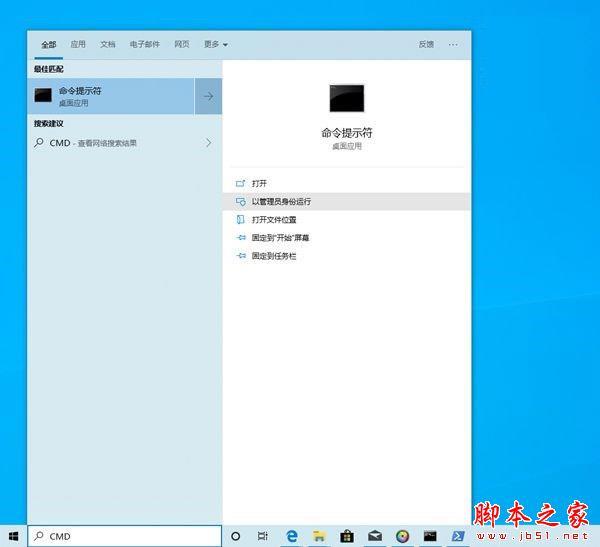Image resolution: width=600 pixels, height=547 pixels.
Task: Open the 更多 dropdown
Action: (x=216, y=44)
